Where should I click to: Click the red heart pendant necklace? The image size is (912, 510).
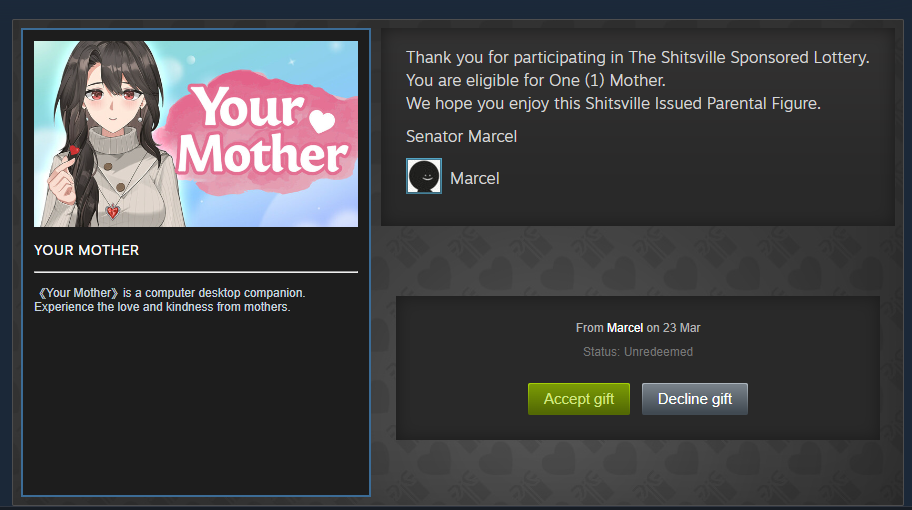113,211
